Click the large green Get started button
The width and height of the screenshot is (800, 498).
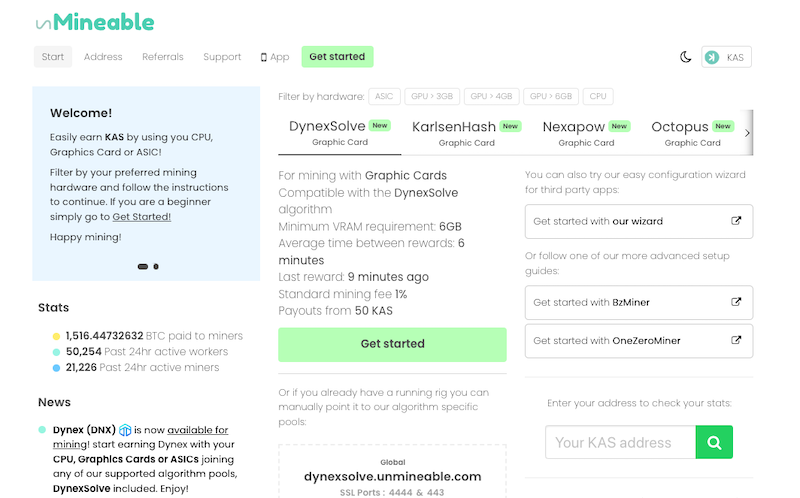tap(392, 344)
